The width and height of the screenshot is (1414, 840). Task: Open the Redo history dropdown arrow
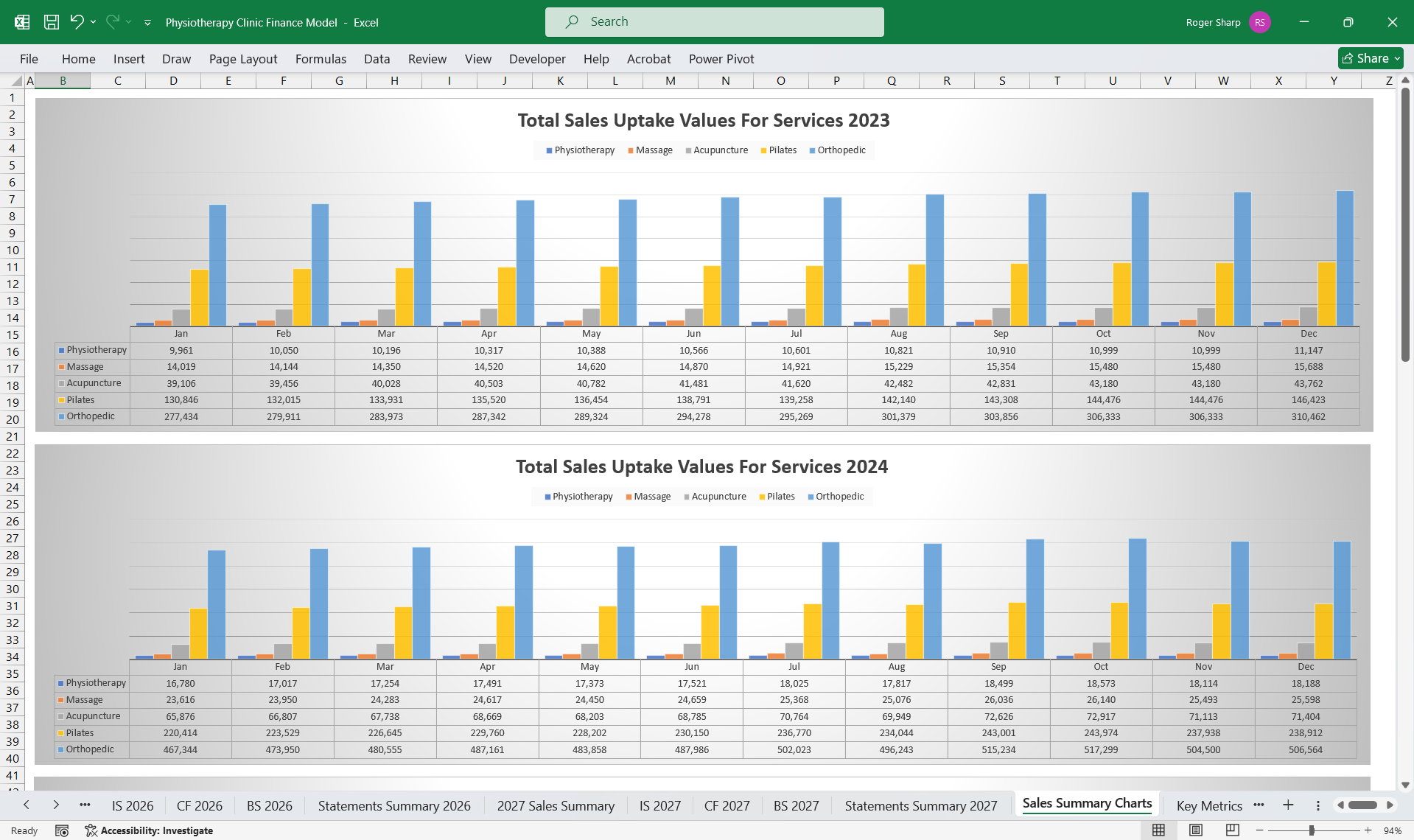point(128,22)
